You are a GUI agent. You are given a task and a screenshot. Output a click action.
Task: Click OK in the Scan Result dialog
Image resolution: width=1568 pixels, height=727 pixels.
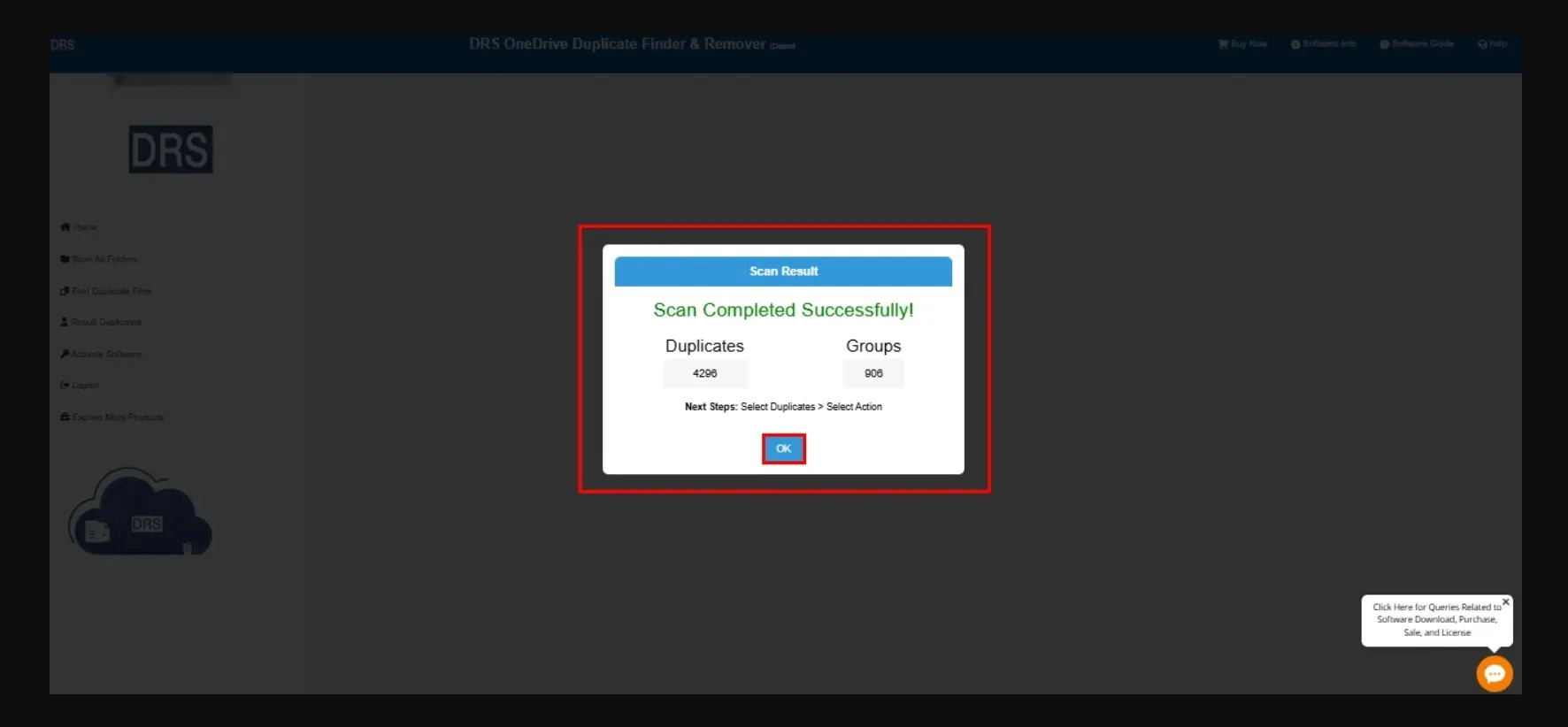pos(783,448)
